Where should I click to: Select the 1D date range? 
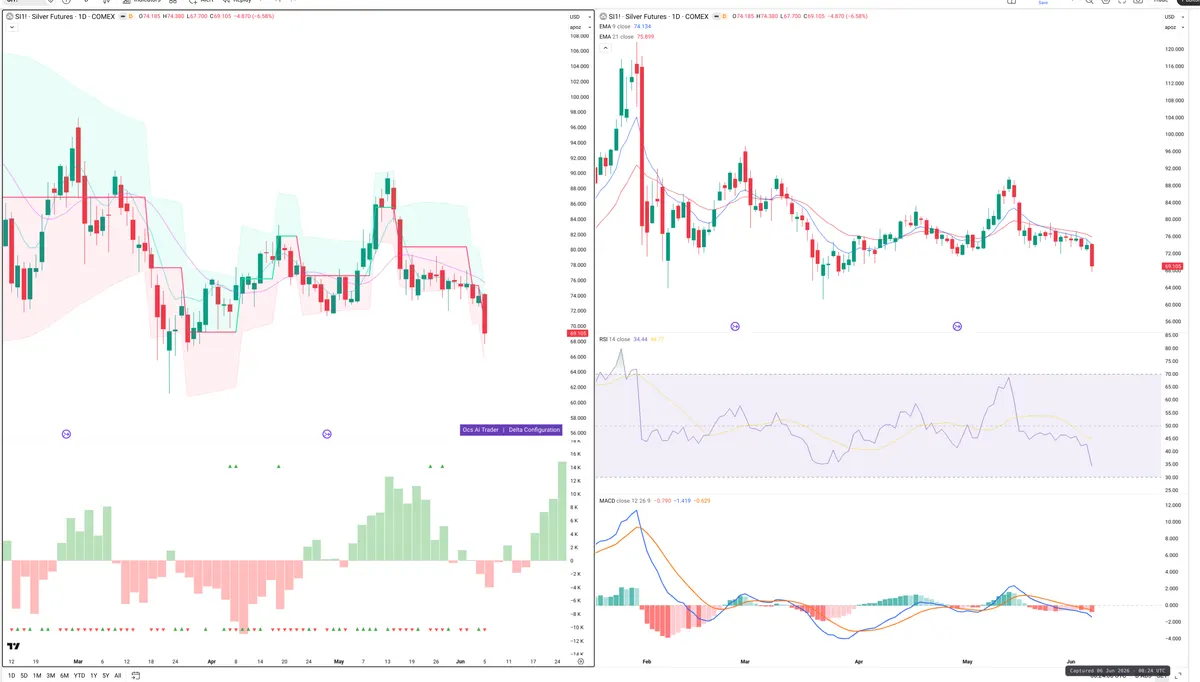(10, 676)
